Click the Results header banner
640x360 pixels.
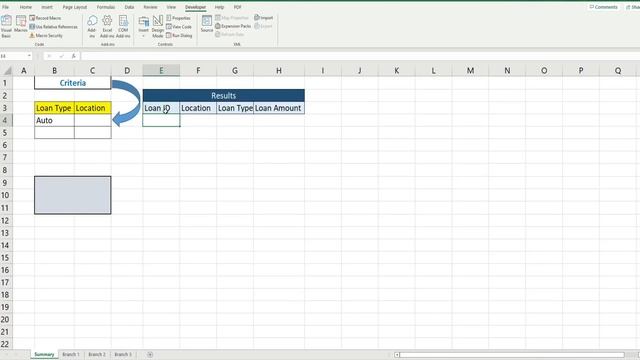click(224, 96)
